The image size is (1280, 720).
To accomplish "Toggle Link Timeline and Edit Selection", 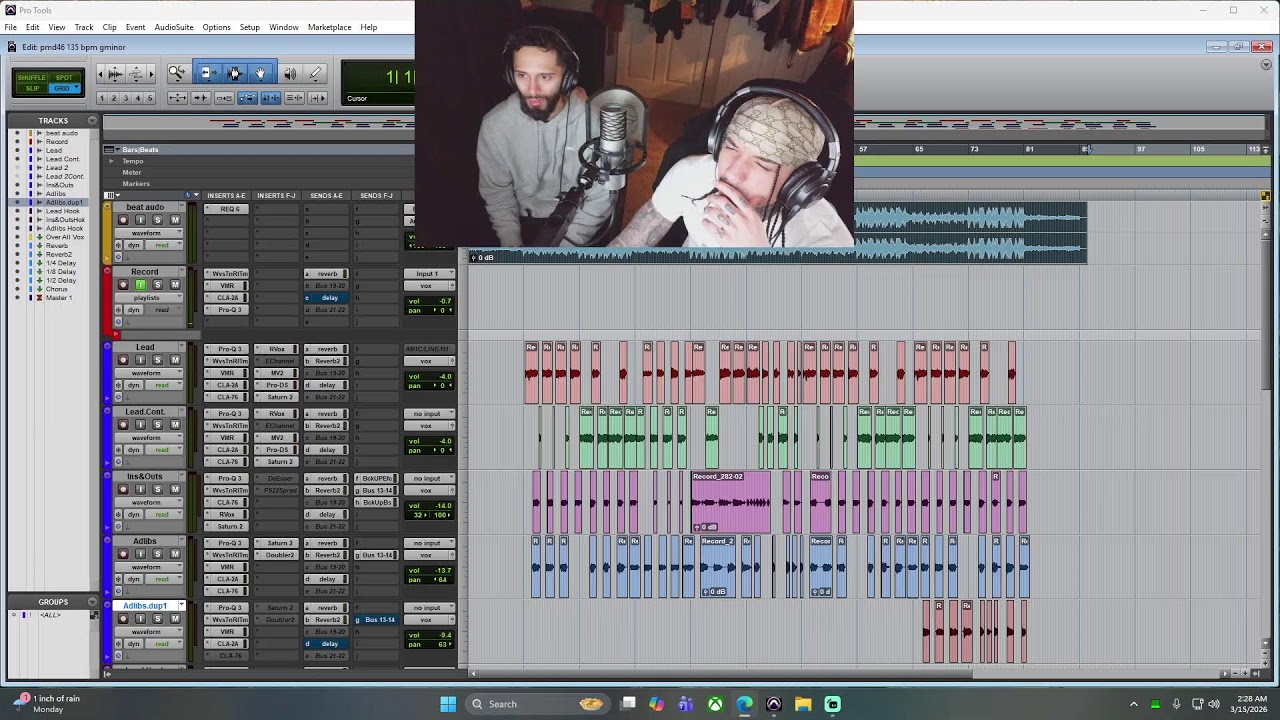I will pyautogui.click(x=270, y=98).
